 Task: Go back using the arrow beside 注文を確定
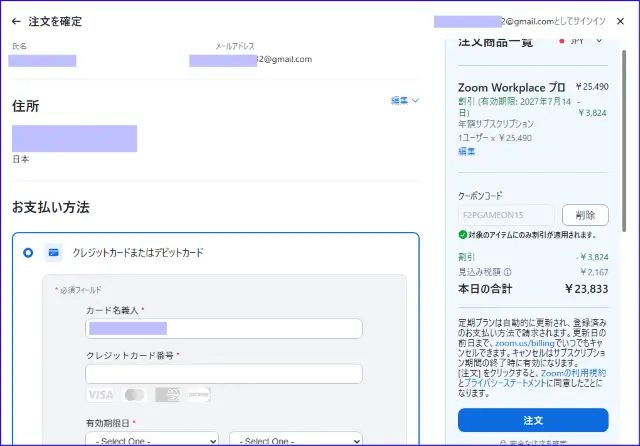(16, 21)
